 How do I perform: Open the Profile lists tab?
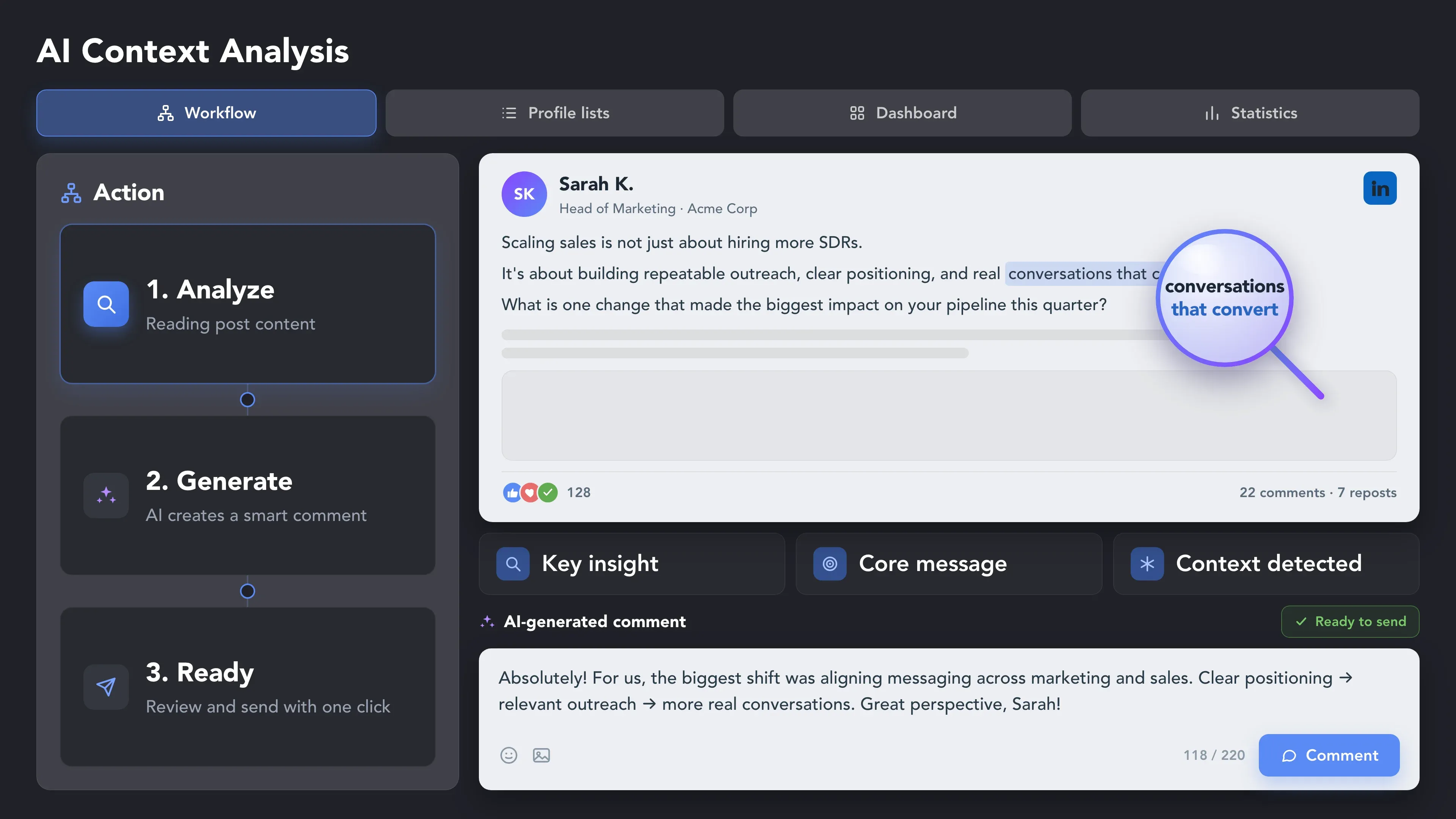click(554, 113)
